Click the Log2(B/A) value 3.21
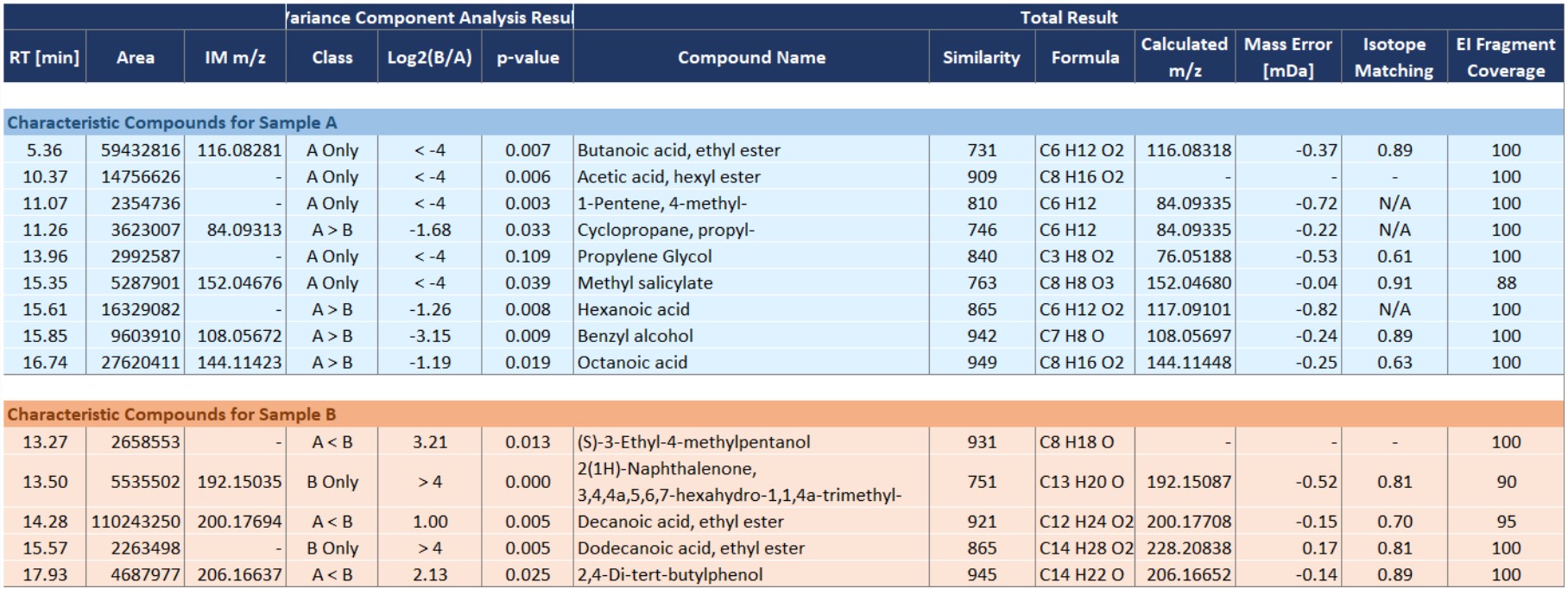1568x589 pixels. pyautogui.click(x=430, y=442)
